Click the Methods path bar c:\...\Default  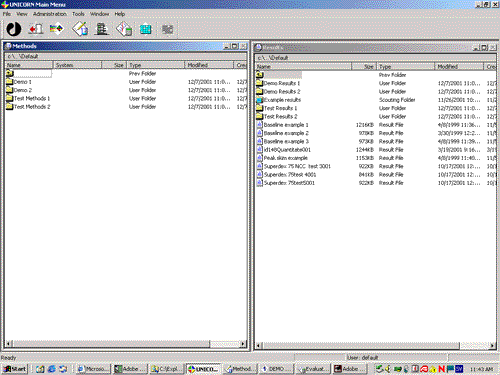(126, 56)
